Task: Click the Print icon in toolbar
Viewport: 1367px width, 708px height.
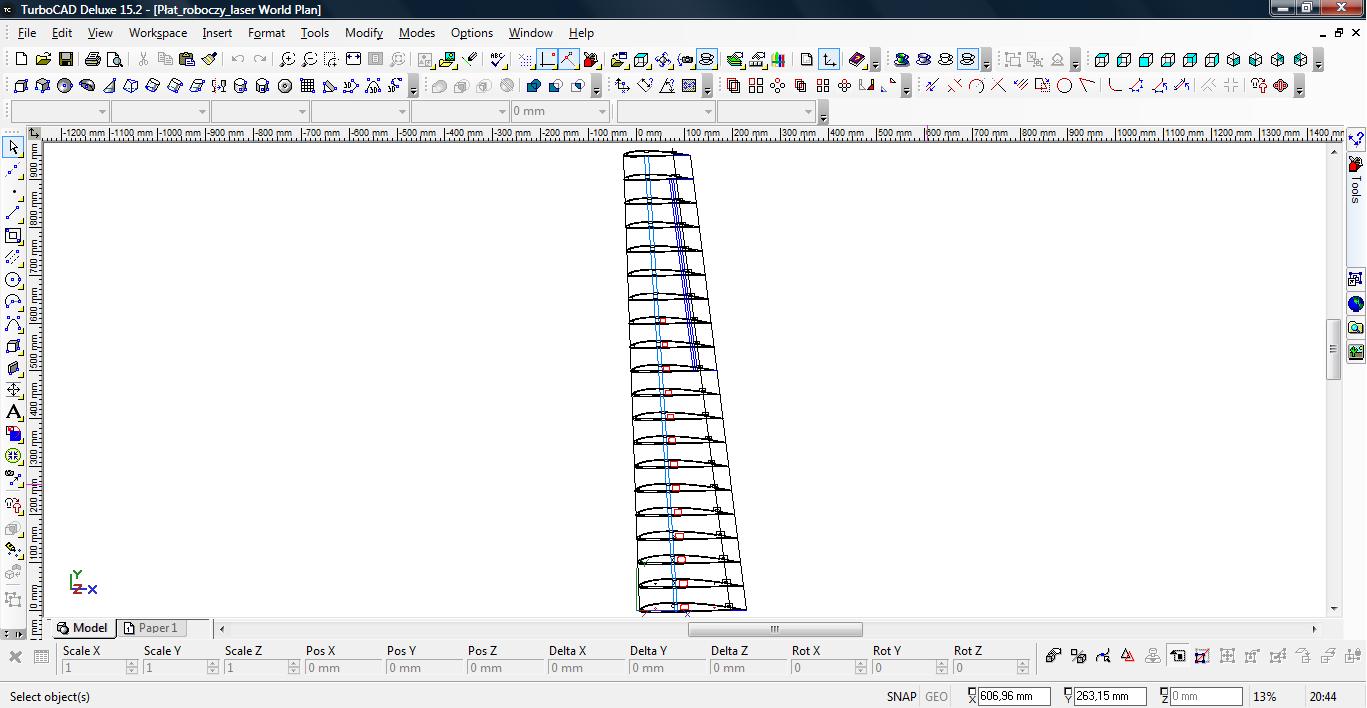Action: coord(93,60)
